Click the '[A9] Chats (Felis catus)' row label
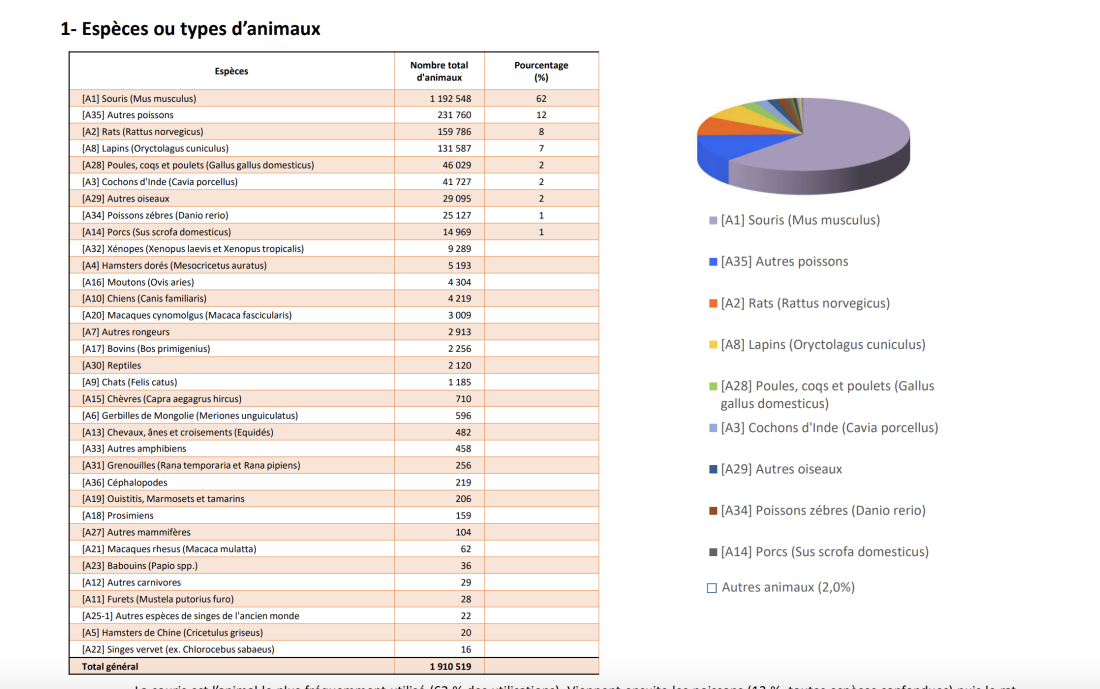The image size is (1100, 689). [129, 382]
